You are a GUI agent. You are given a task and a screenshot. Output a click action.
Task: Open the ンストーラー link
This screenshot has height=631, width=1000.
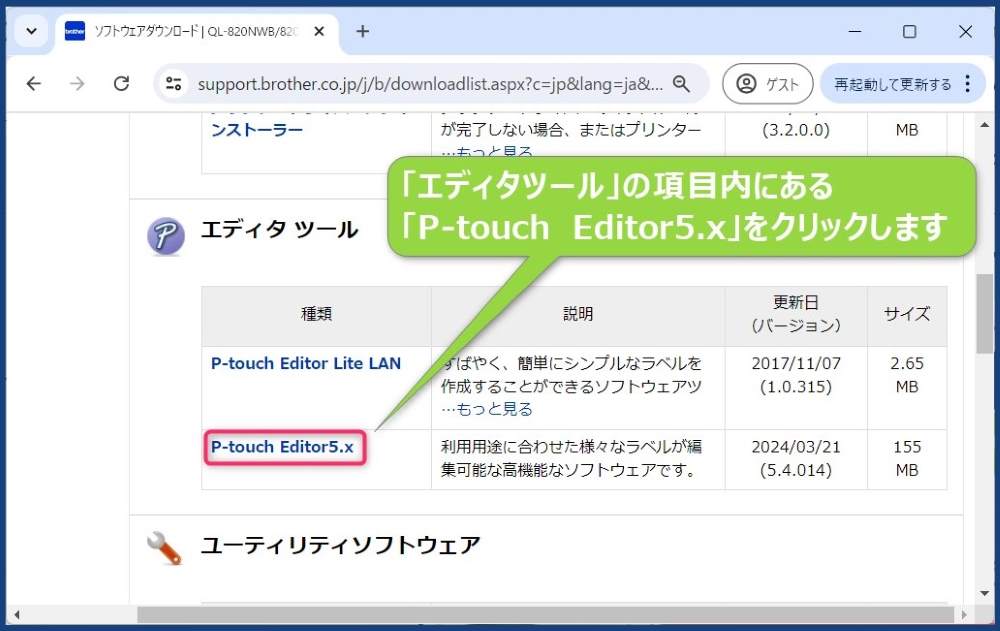(x=256, y=130)
